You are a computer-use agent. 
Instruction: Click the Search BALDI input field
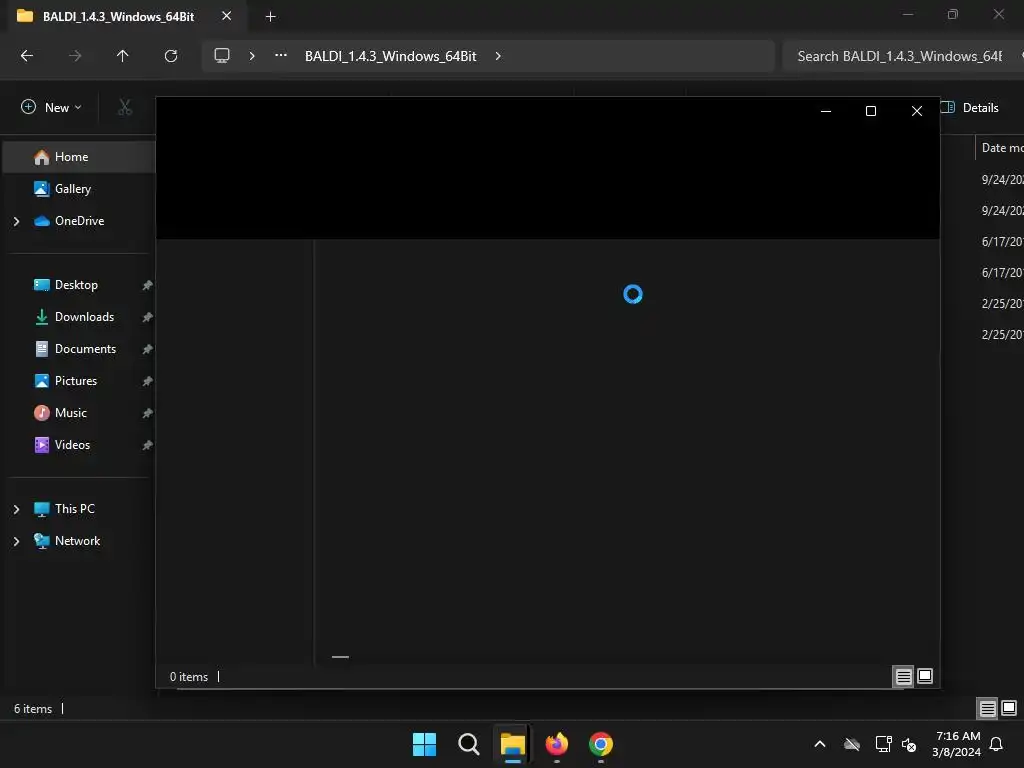[x=903, y=56]
